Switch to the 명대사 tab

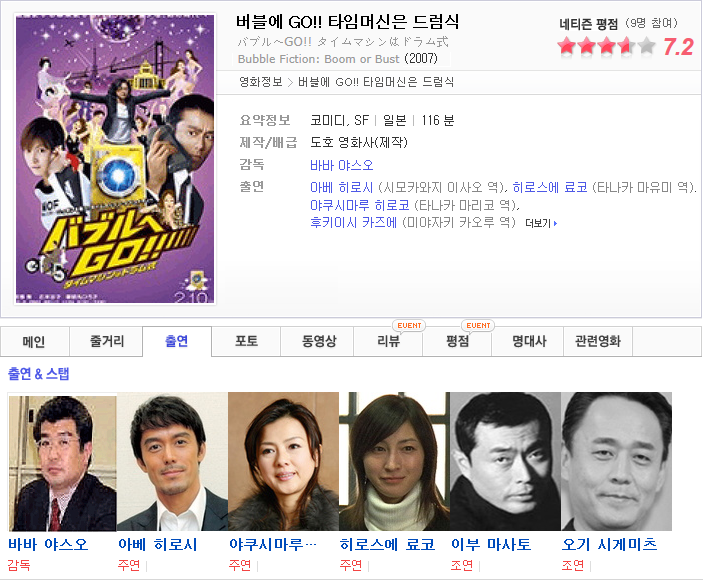529,342
